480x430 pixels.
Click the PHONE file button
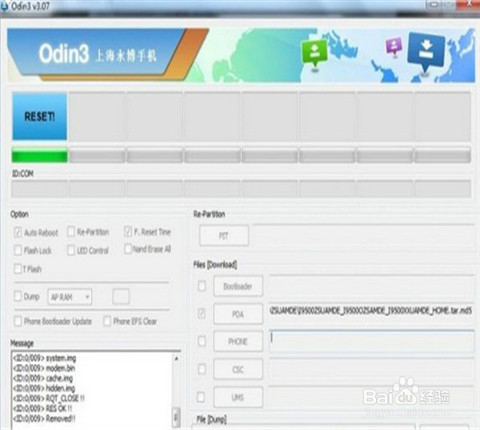point(238,341)
